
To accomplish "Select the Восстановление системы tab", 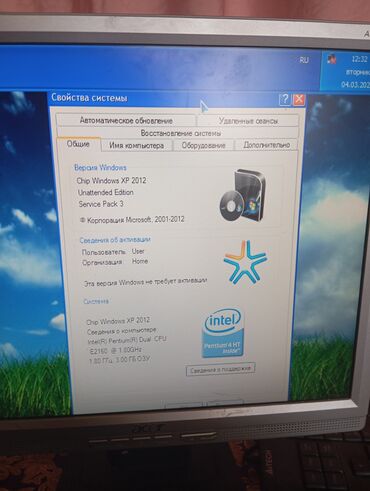I will click(x=180, y=133).
